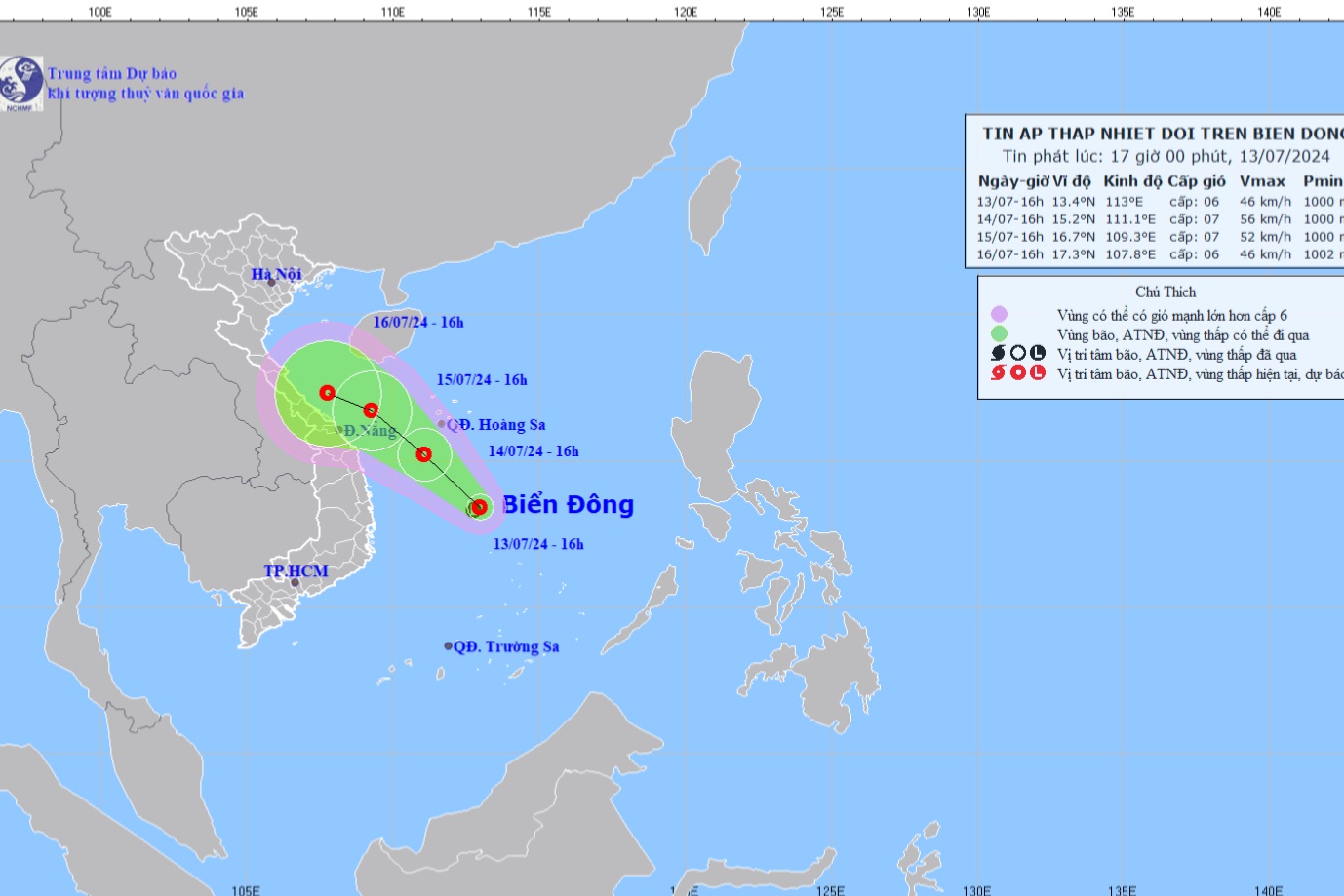The height and width of the screenshot is (896, 1344).
Task: Click the '14/07/24 - 16h' map label
Action: pos(534,450)
